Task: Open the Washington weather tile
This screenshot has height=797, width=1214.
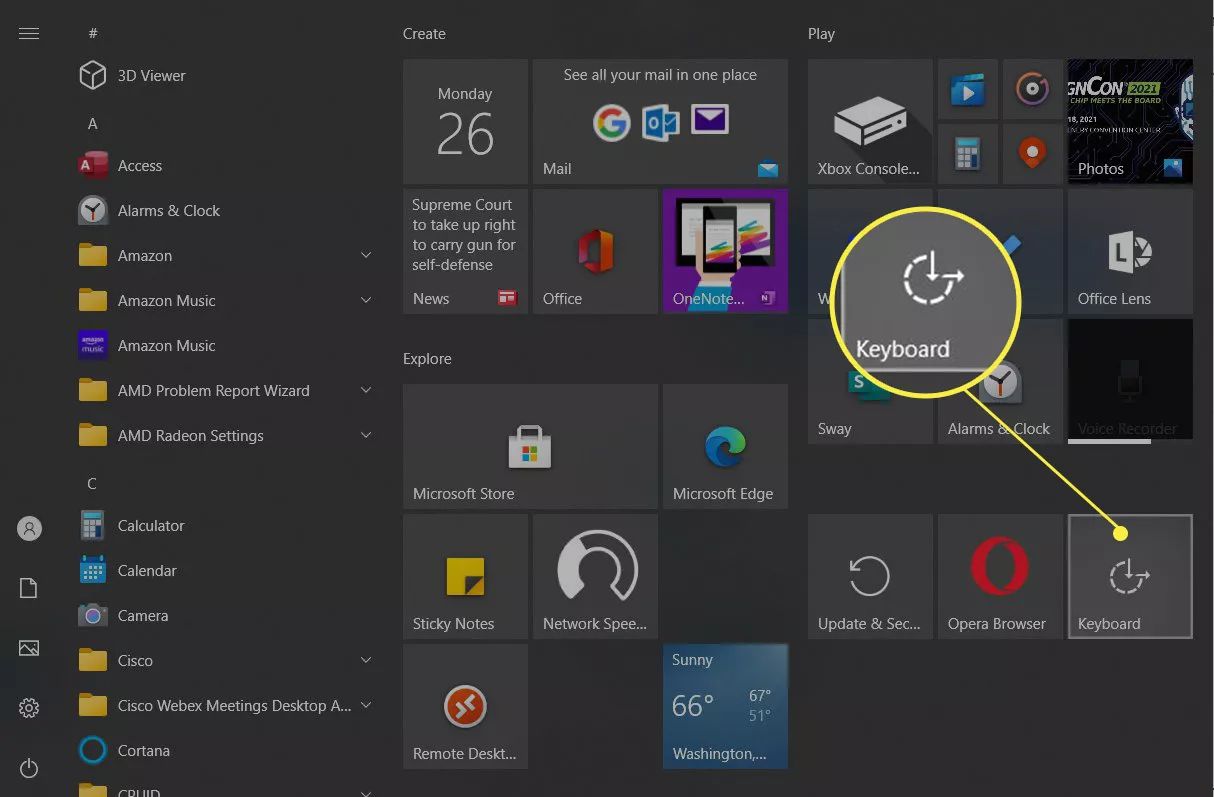Action: [x=725, y=706]
